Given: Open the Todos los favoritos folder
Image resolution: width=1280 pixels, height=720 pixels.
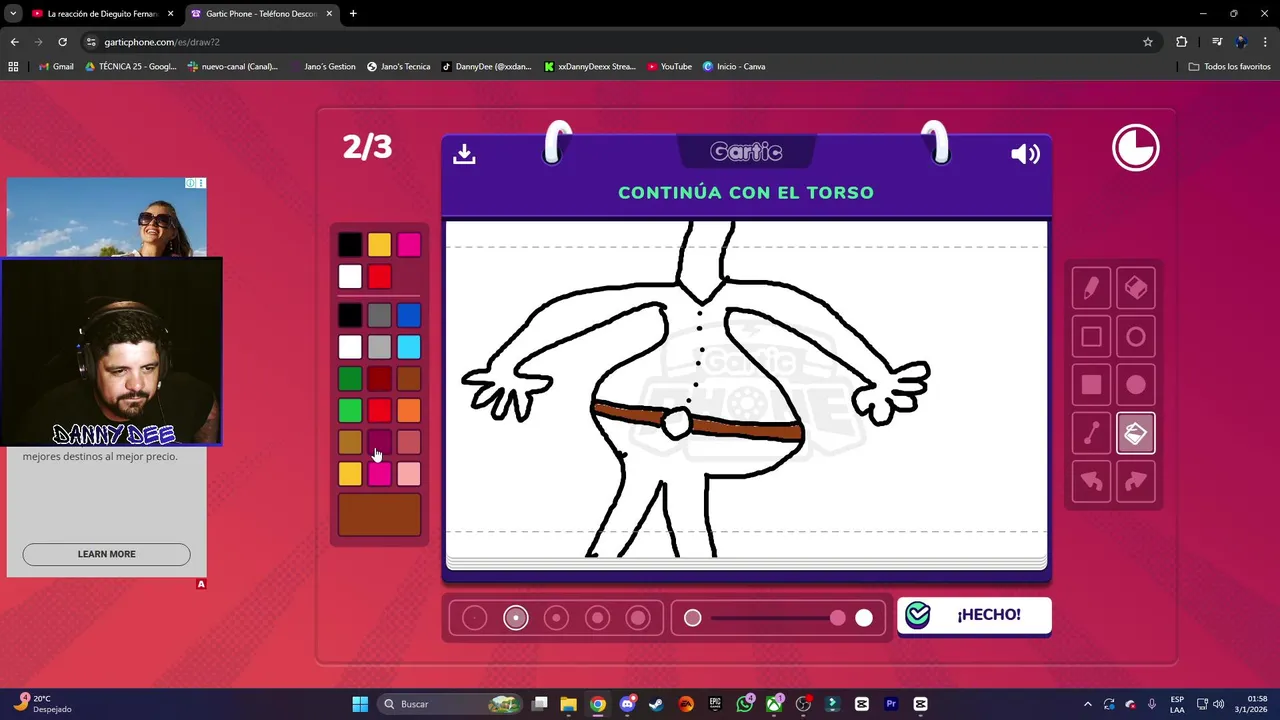Looking at the screenshot, I should coord(1229,66).
